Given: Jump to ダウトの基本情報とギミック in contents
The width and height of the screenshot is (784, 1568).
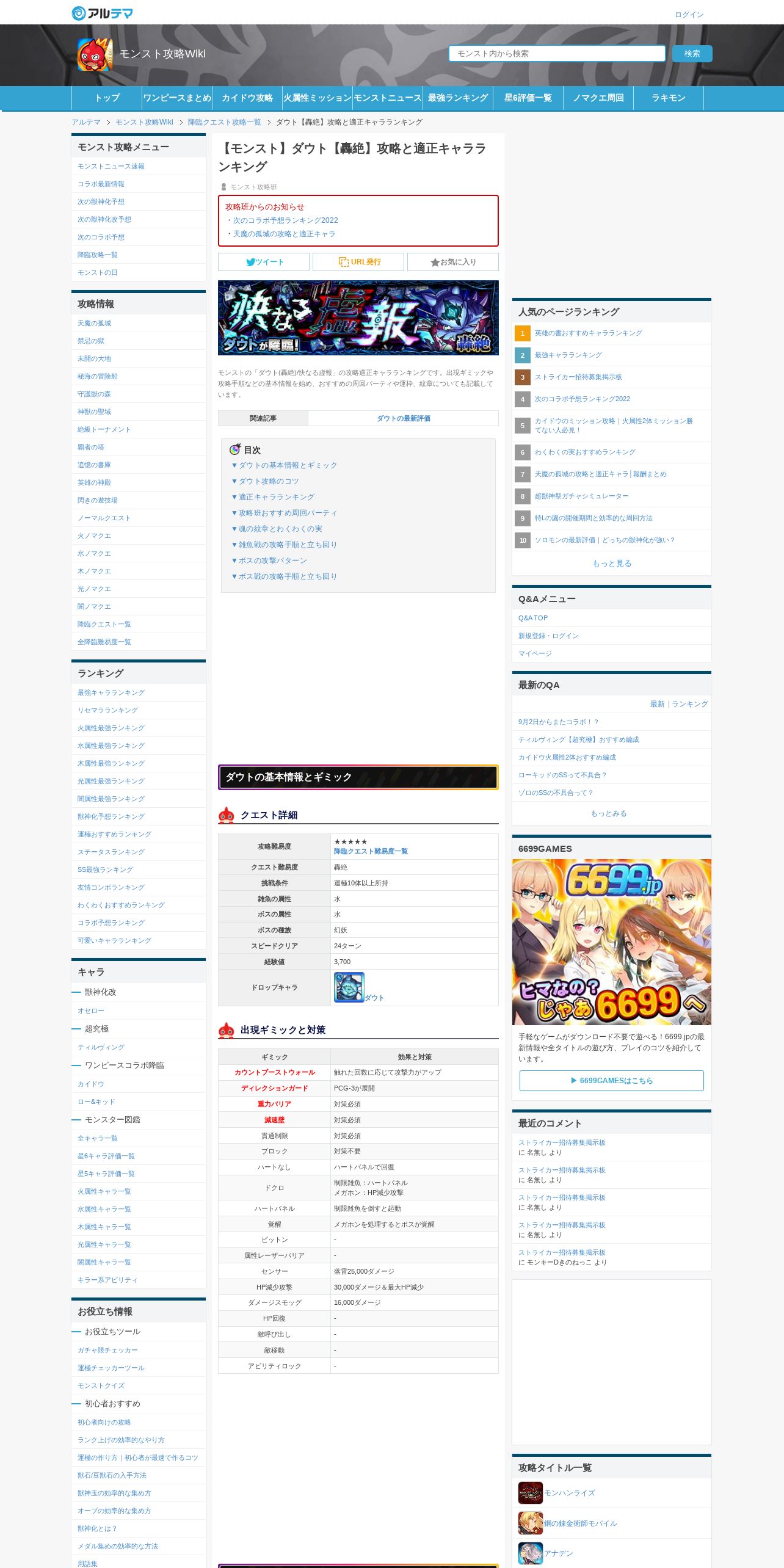Looking at the screenshot, I should [x=284, y=465].
